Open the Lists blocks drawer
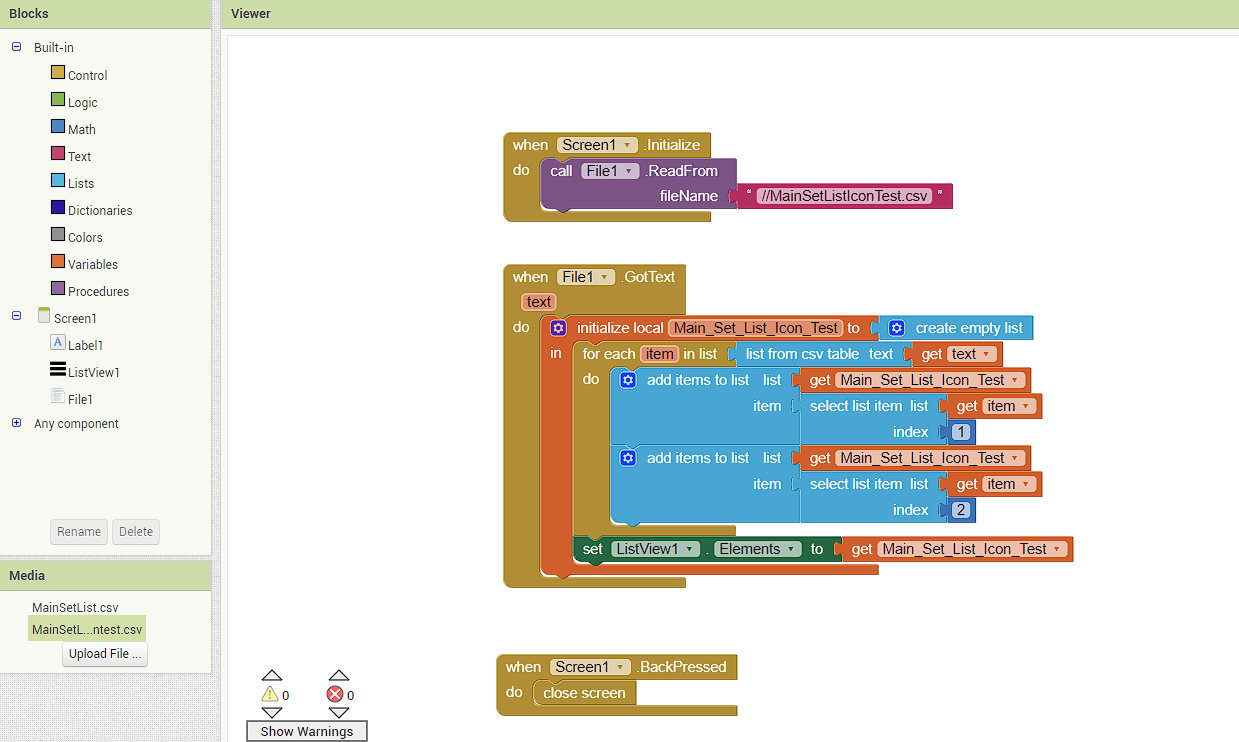 tap(81, 183)
